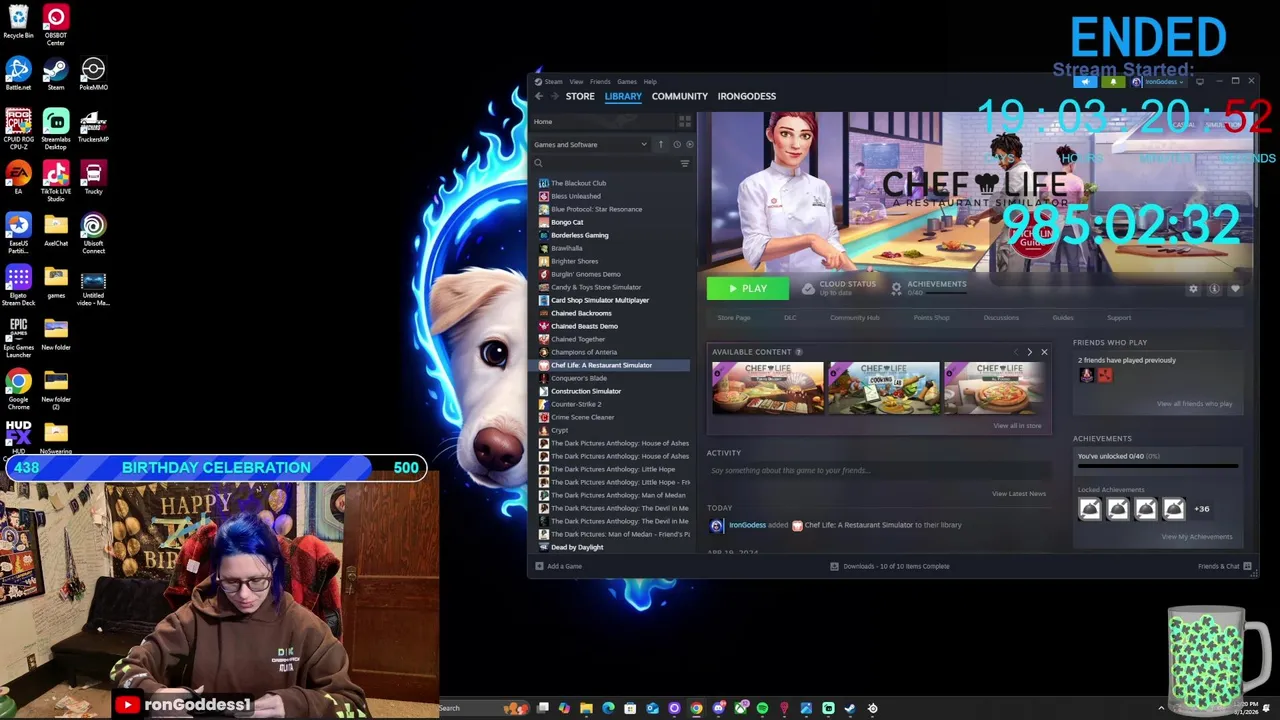Click the library search field
This screenshot has width=1280, height=720.
pos(605,163)
